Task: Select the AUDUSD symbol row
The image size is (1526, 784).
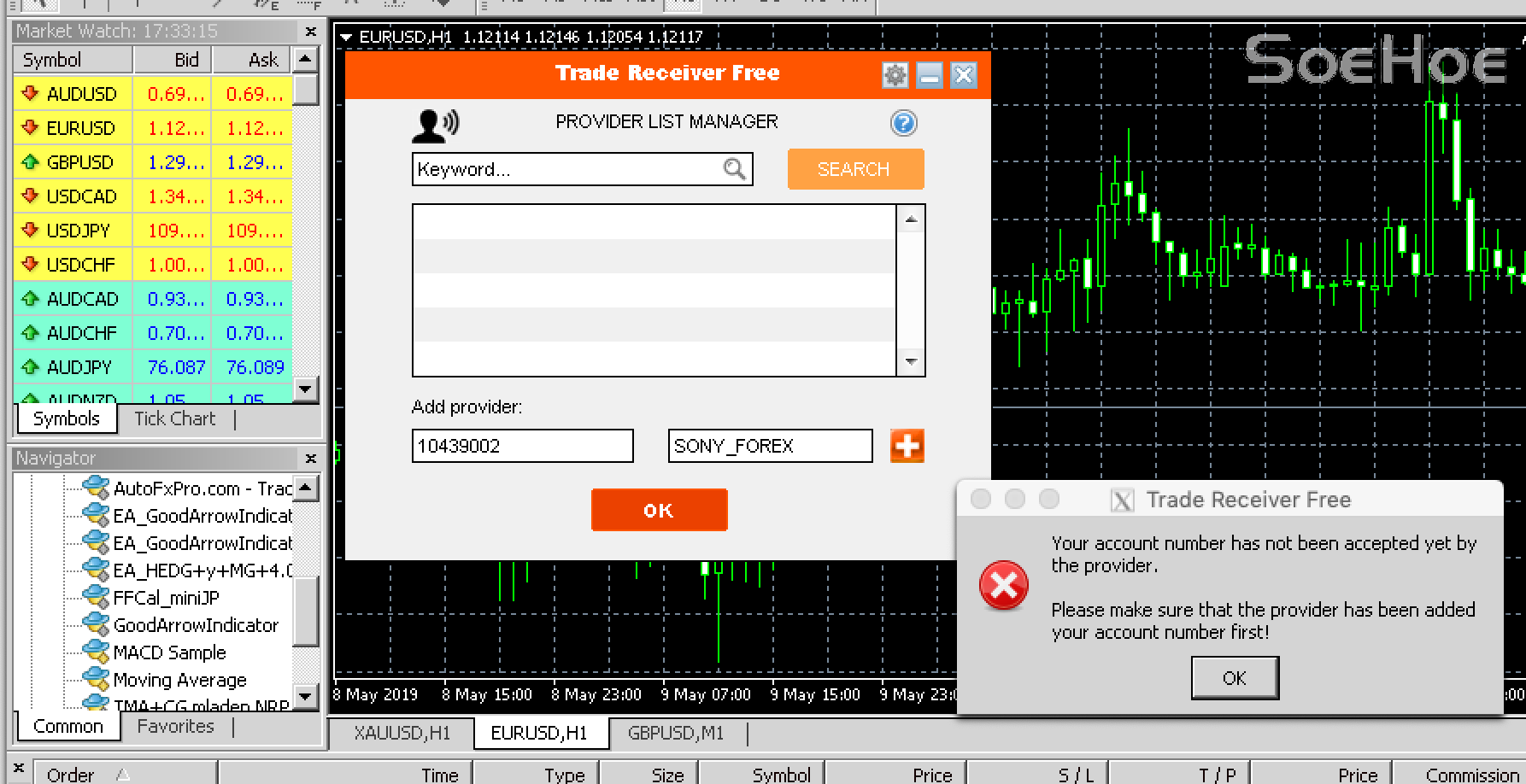Action: coord(81,94)
